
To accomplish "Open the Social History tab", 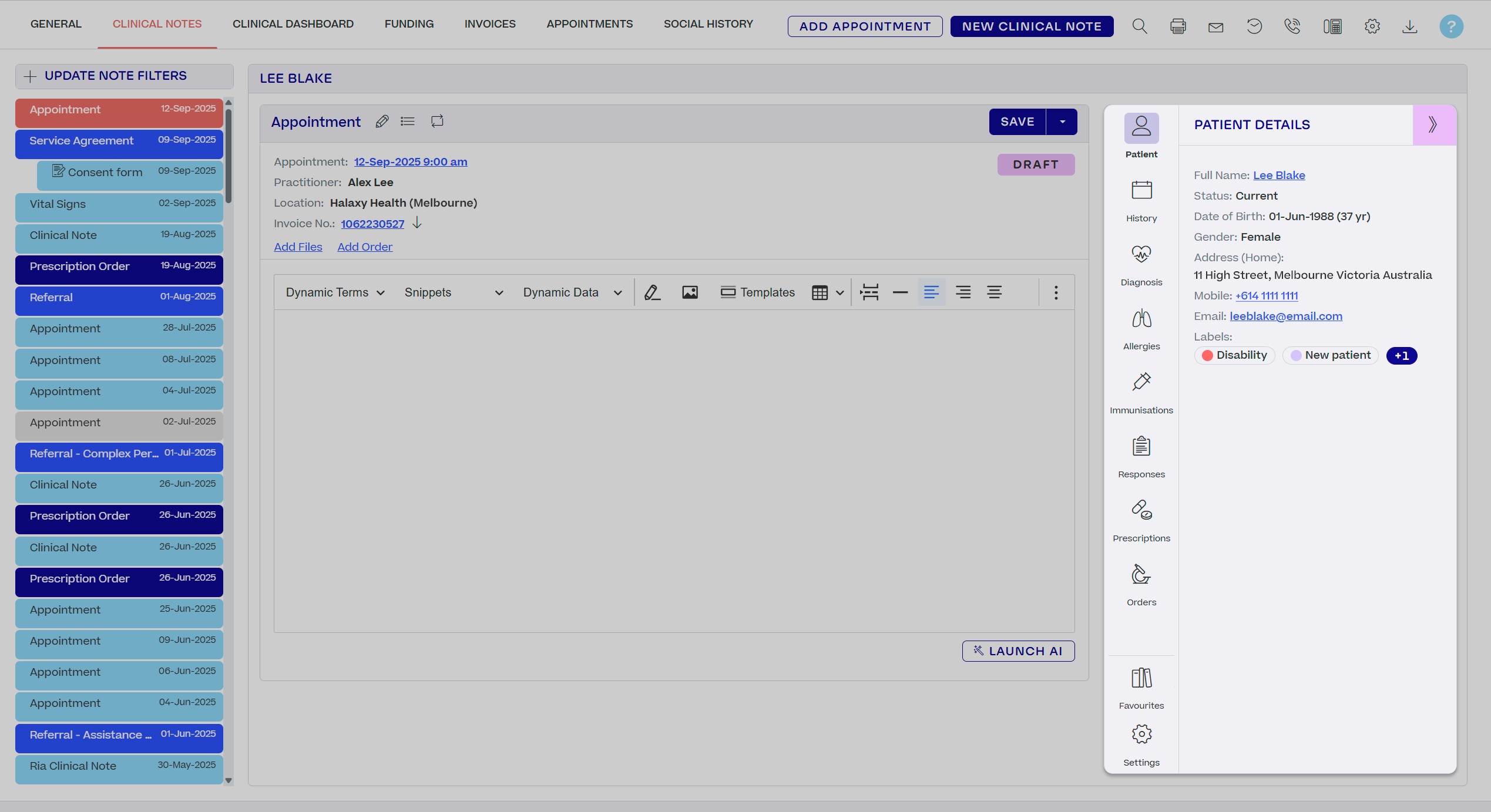I will (x=708, y=23).
